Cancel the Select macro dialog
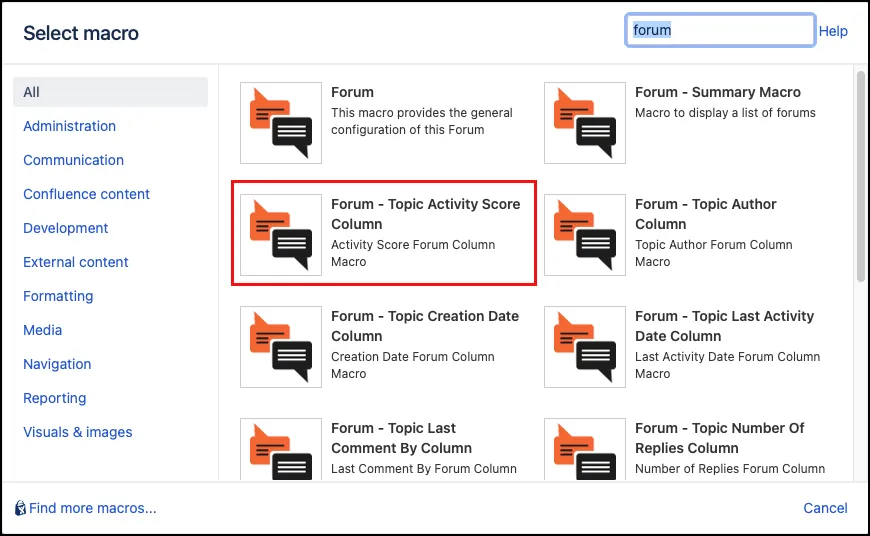 825,508
